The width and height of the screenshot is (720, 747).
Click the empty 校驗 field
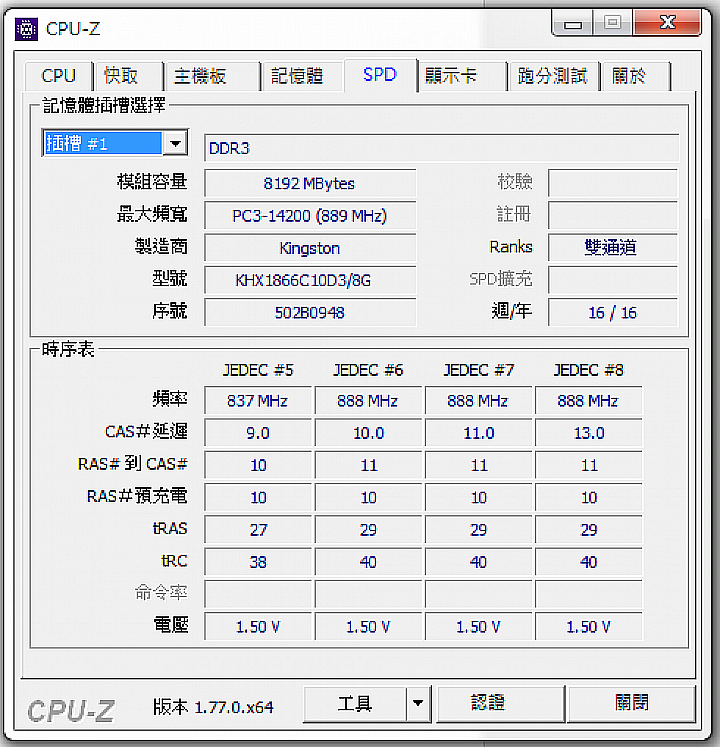[613, 183]
